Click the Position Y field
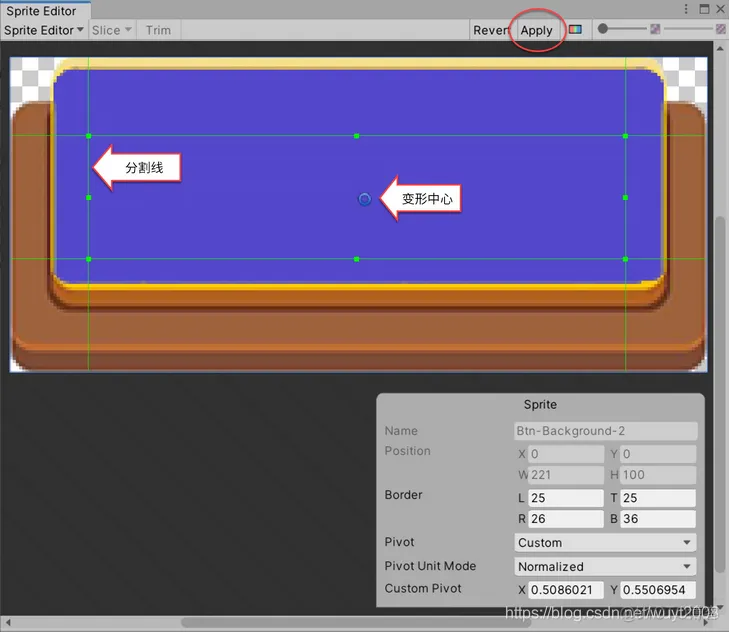The height and width of the screenshot is (632, 729). (x=658, y=454)
